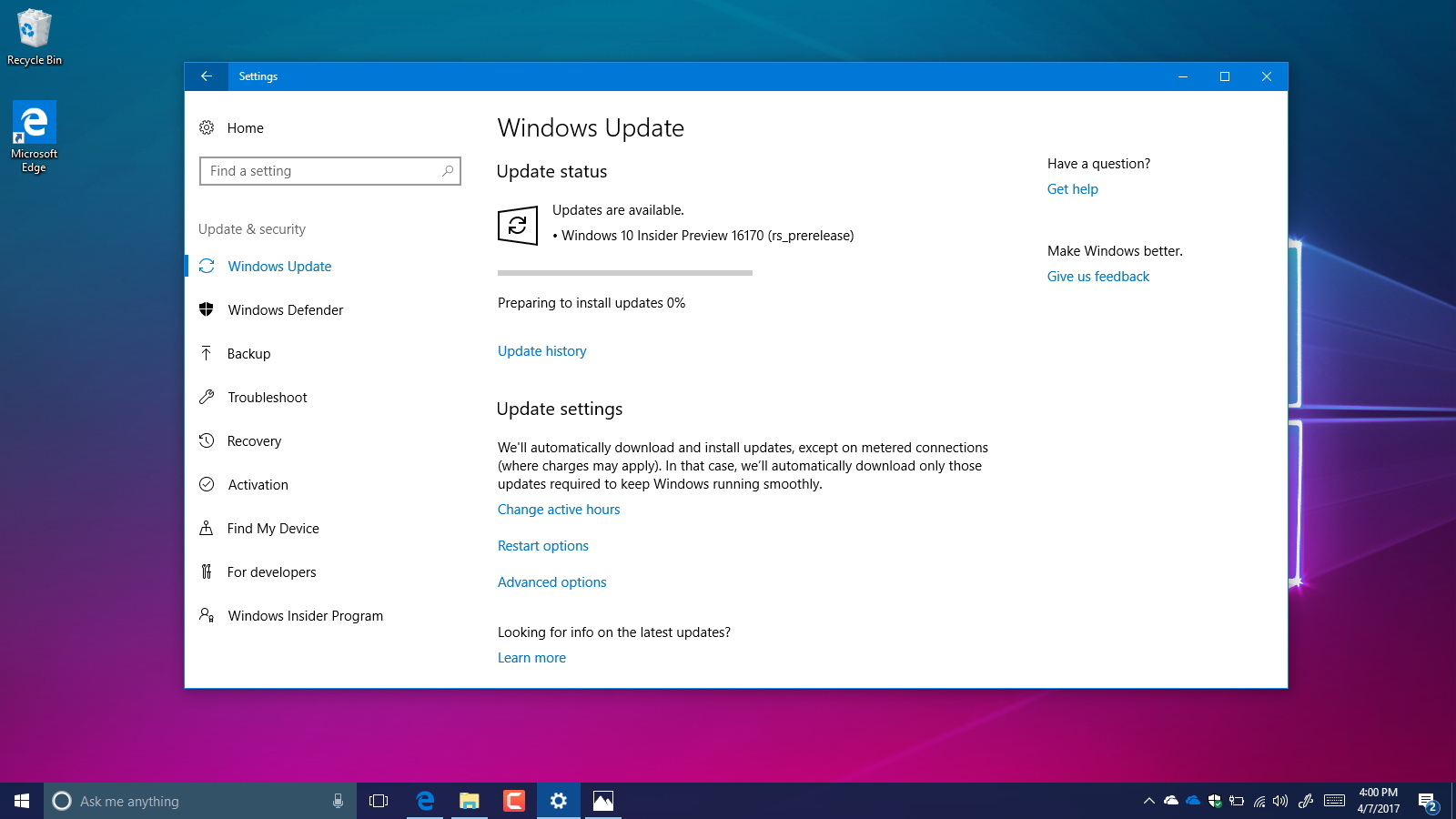Open Update history

[541, 350]
